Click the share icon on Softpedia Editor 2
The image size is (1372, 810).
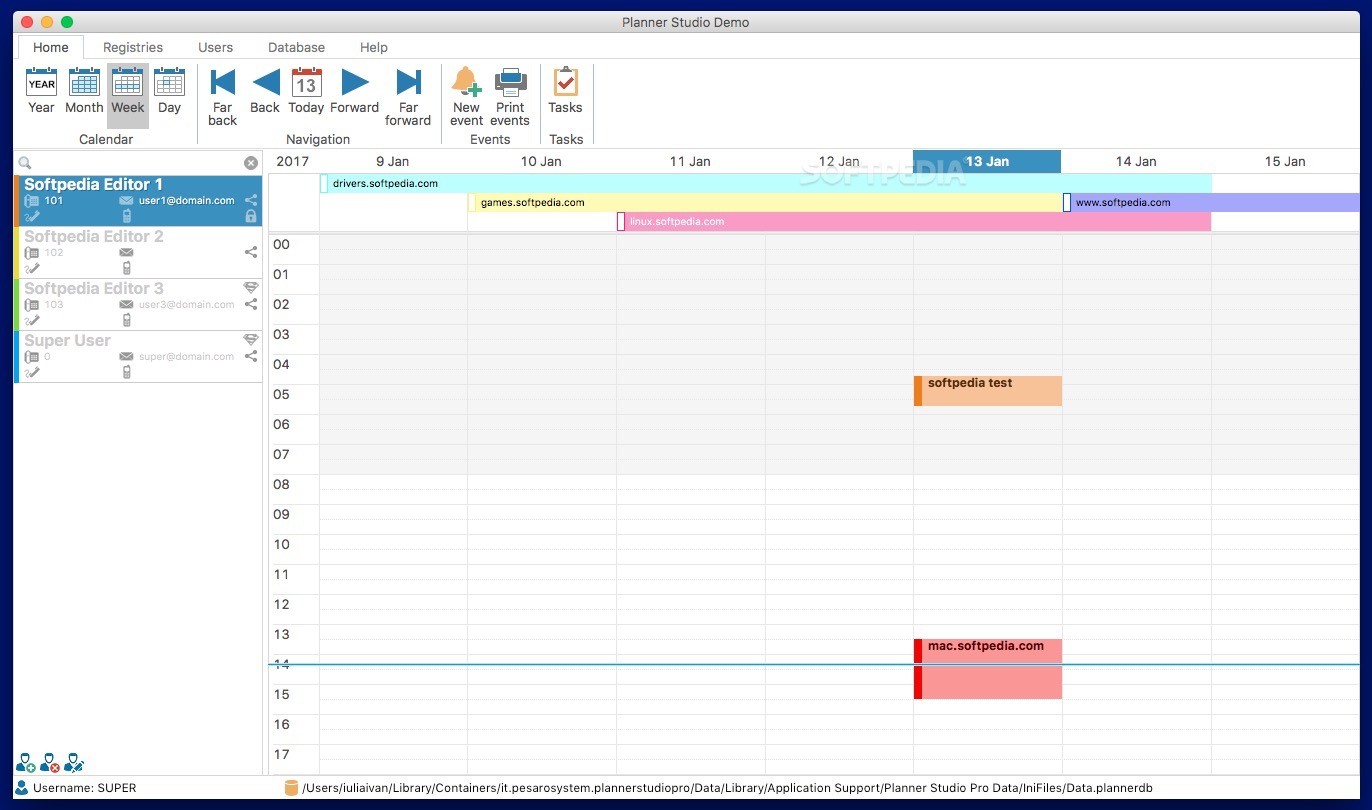(x=251, y=252)
